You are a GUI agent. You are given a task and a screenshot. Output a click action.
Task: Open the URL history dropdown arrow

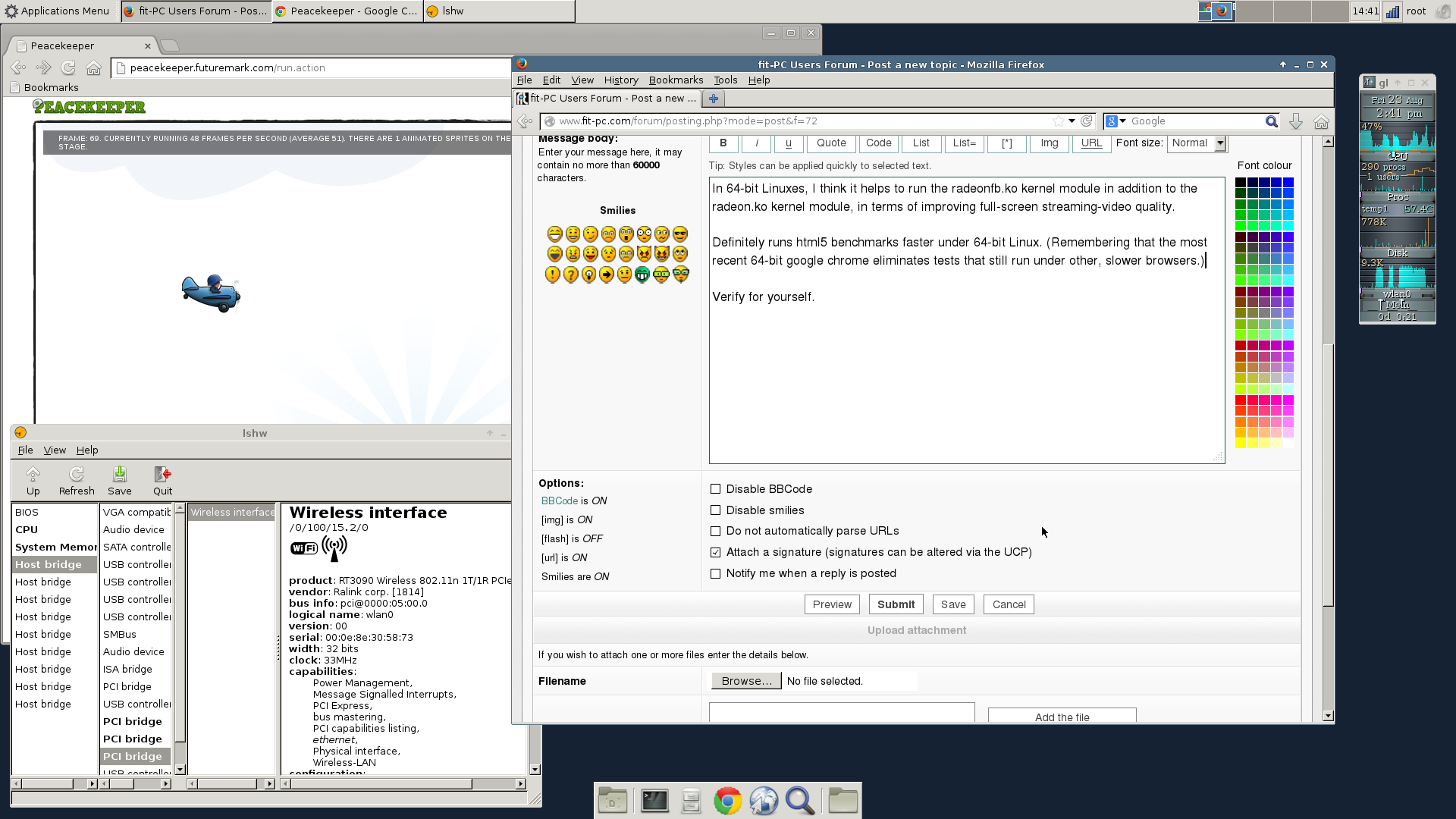pos(1072,121)
